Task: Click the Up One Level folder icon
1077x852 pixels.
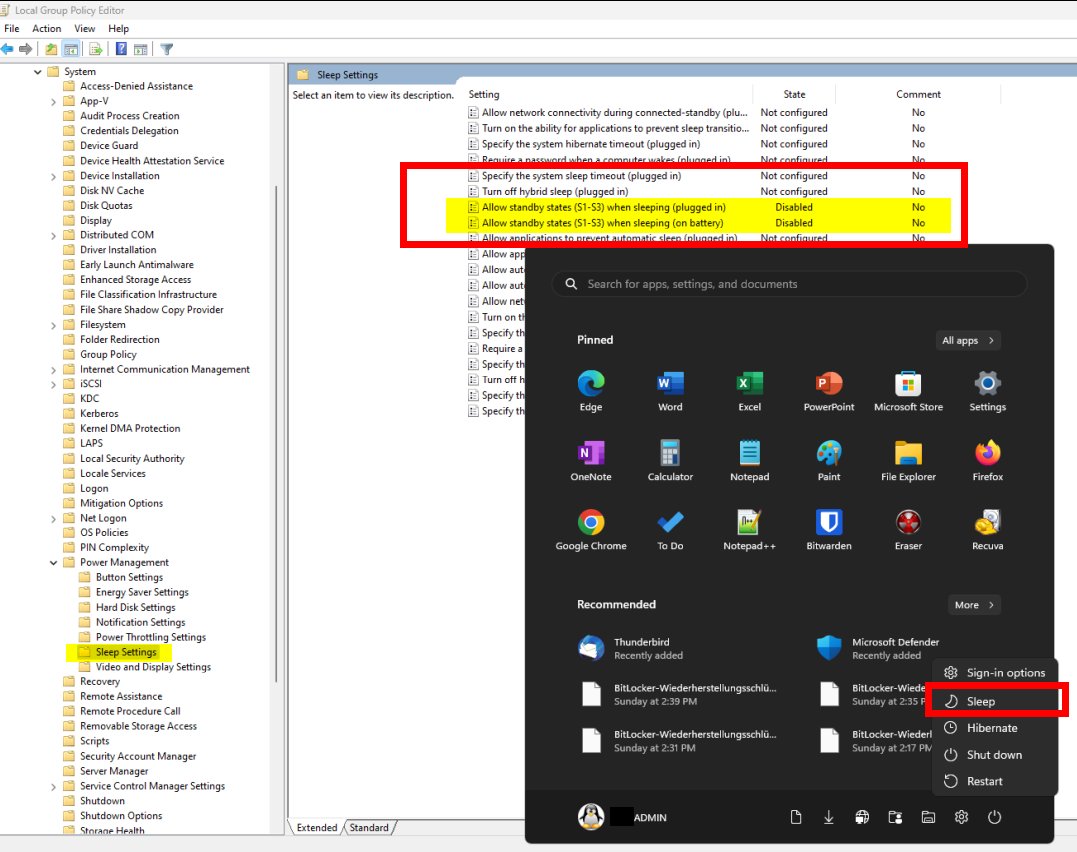Action: [x=52, y=49]
